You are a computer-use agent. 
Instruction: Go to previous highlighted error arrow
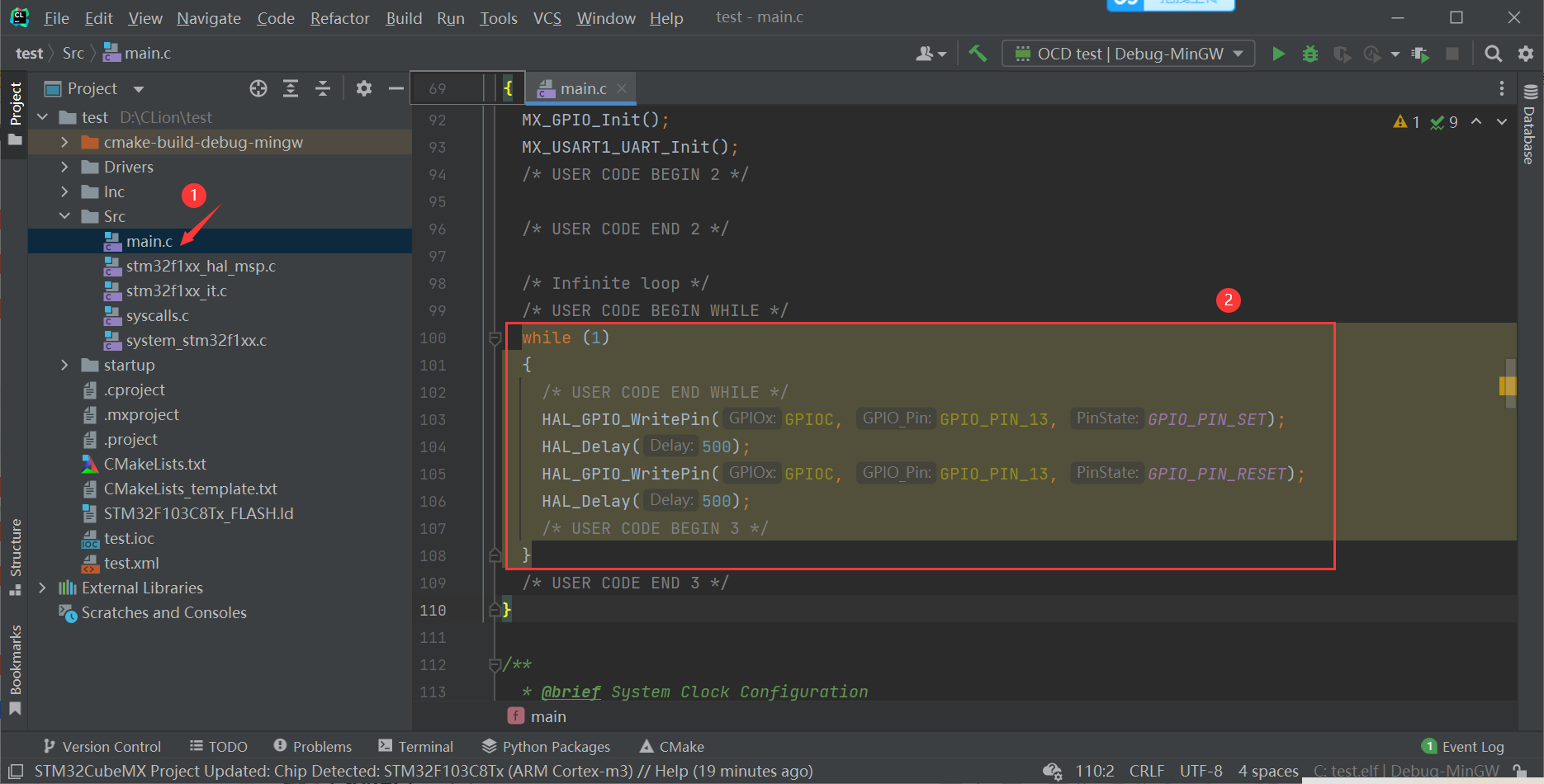(x=1476, y=122)
